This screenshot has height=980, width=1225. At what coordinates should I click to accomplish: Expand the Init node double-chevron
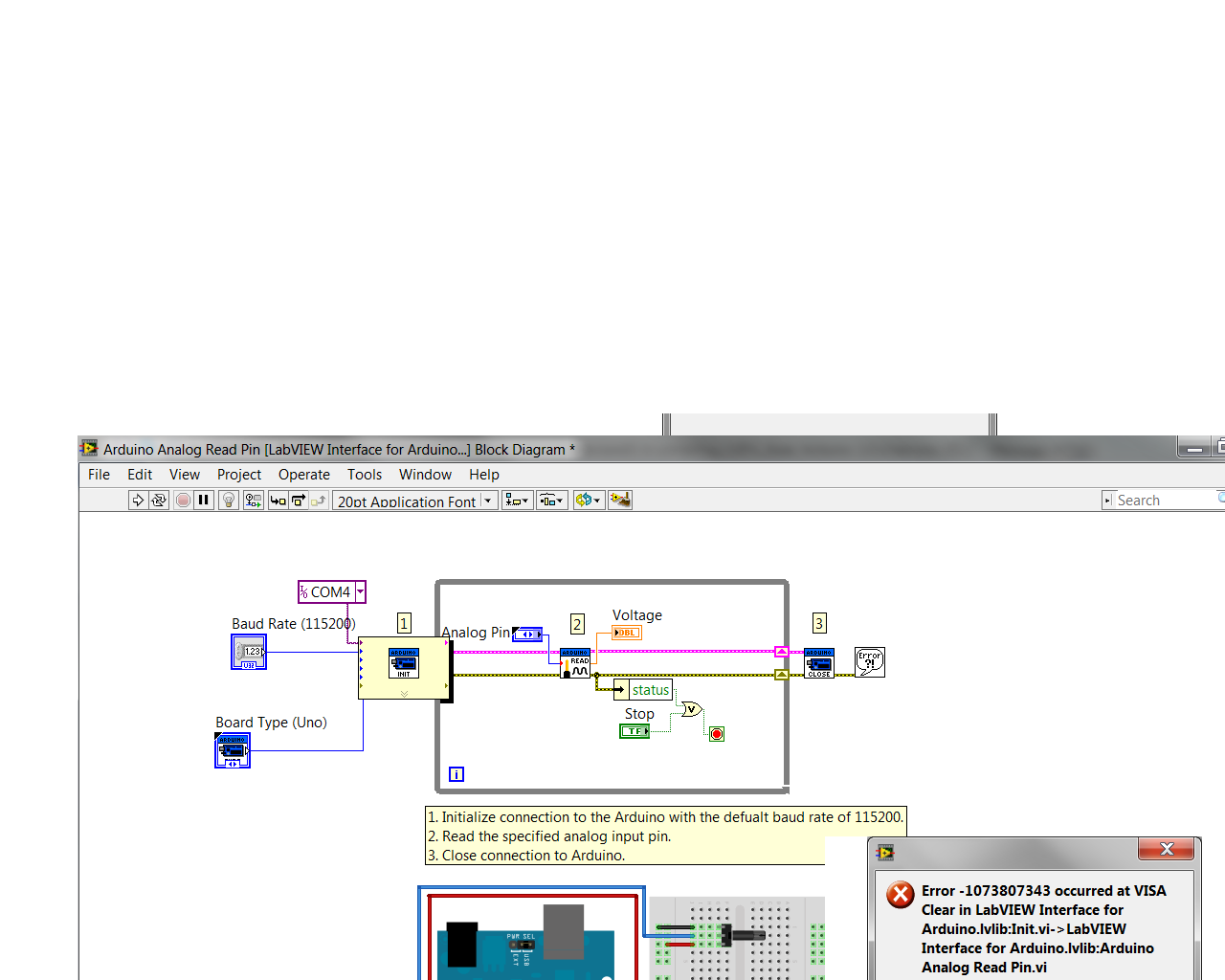404,694
